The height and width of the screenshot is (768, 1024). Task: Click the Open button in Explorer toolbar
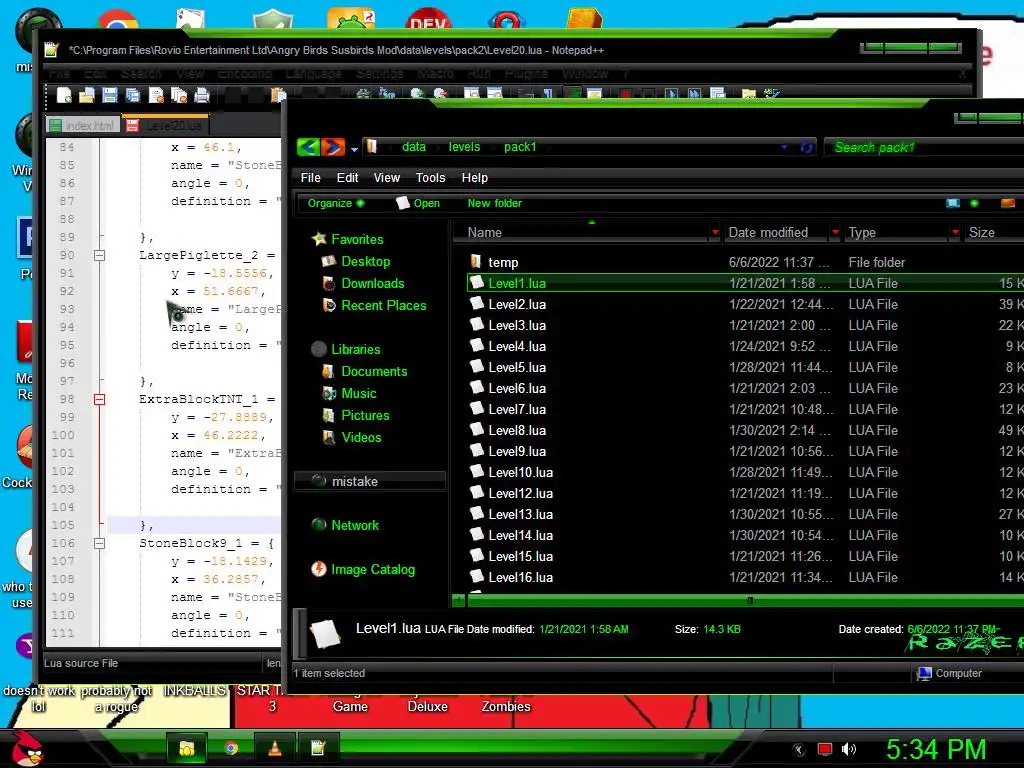pyautogui.click(x=418, y=203)
